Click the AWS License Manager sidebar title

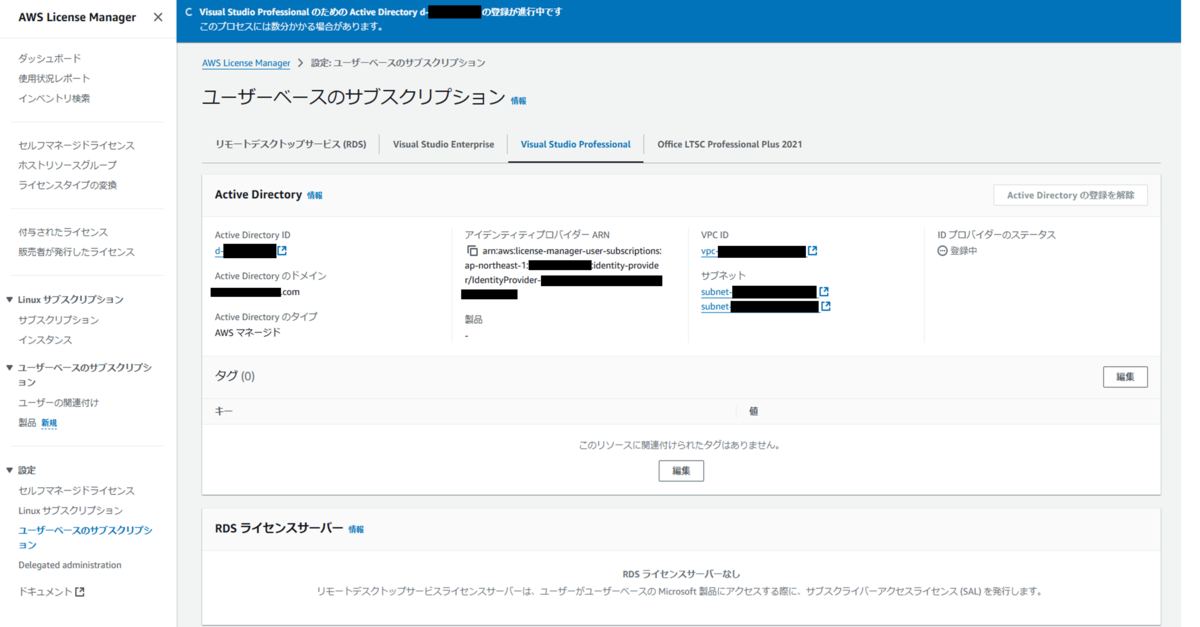coord(77,17)
